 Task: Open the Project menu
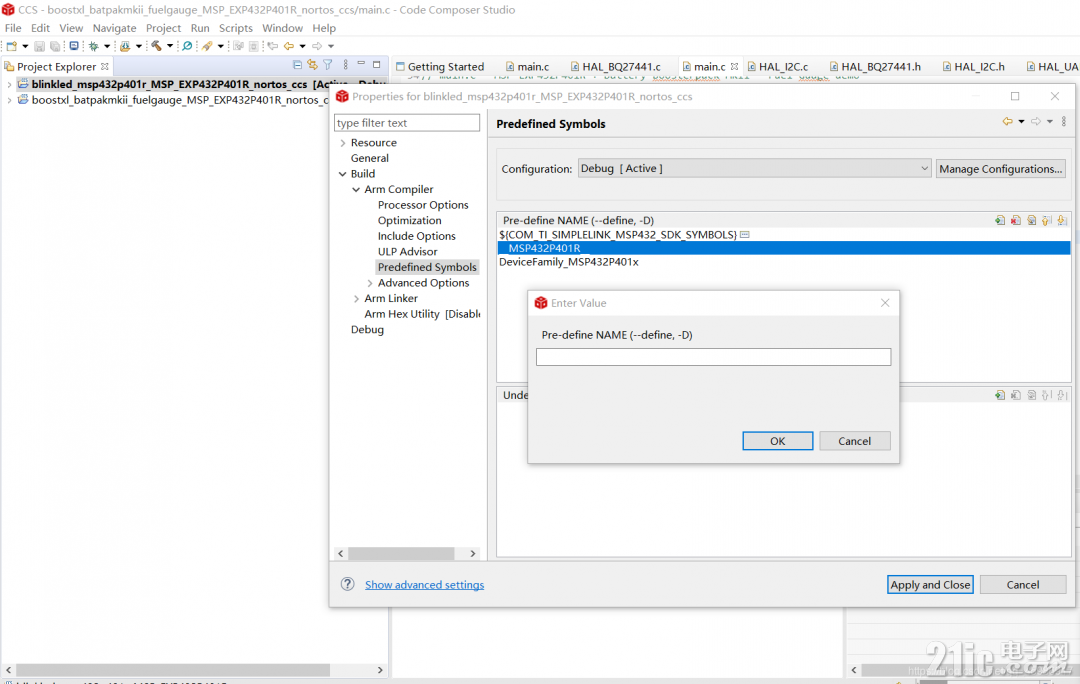163,28
